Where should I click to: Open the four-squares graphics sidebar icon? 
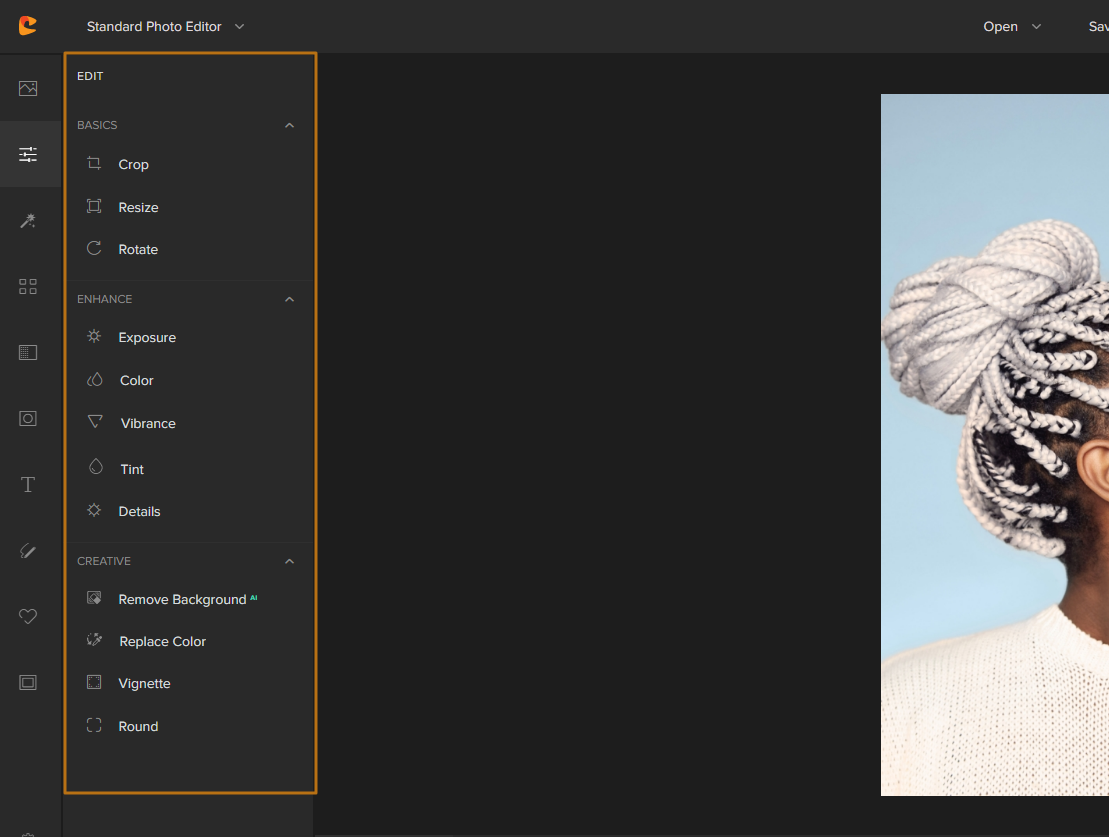coord(28,287)
